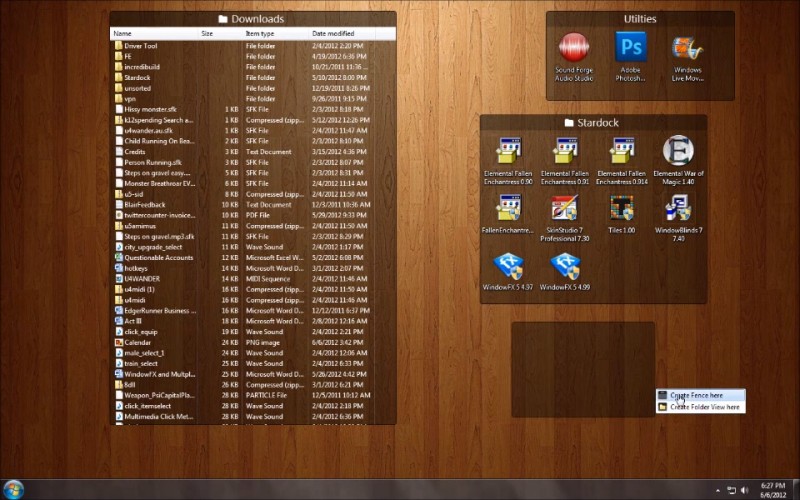
Task: Open Sound Forge Audio Studio shortcut
Action: (573, 57)
